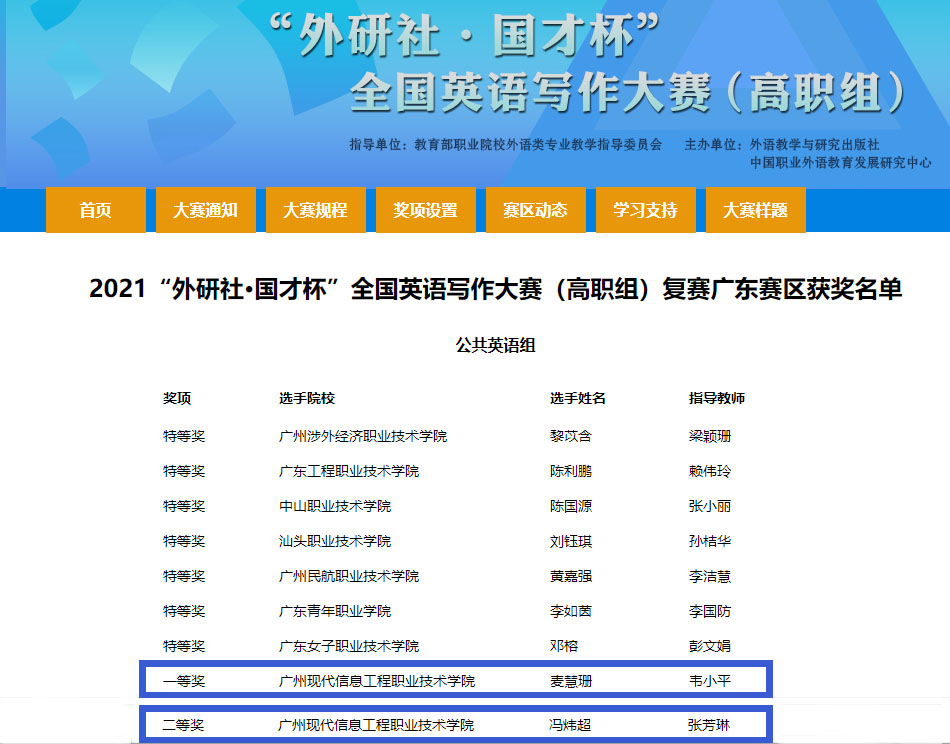Open the 奖项设置 menu item

pos(426,210)
